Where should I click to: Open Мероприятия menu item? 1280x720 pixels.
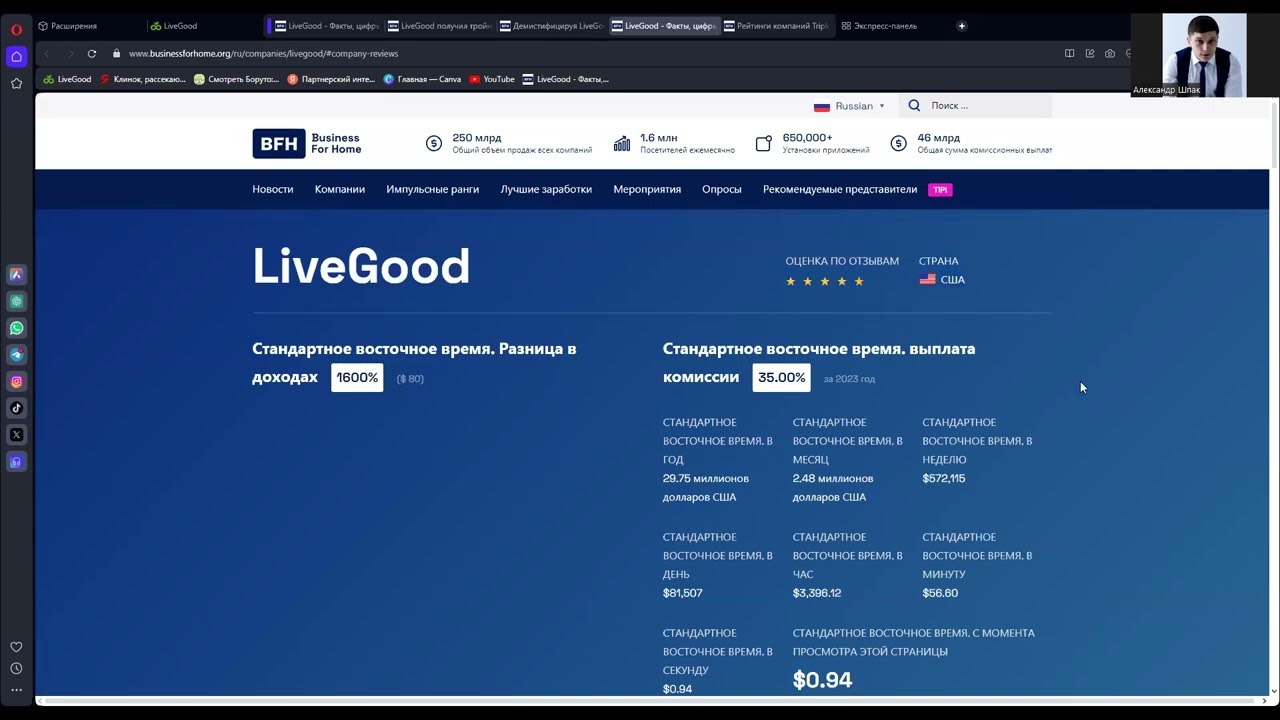[x=647, y=189]
